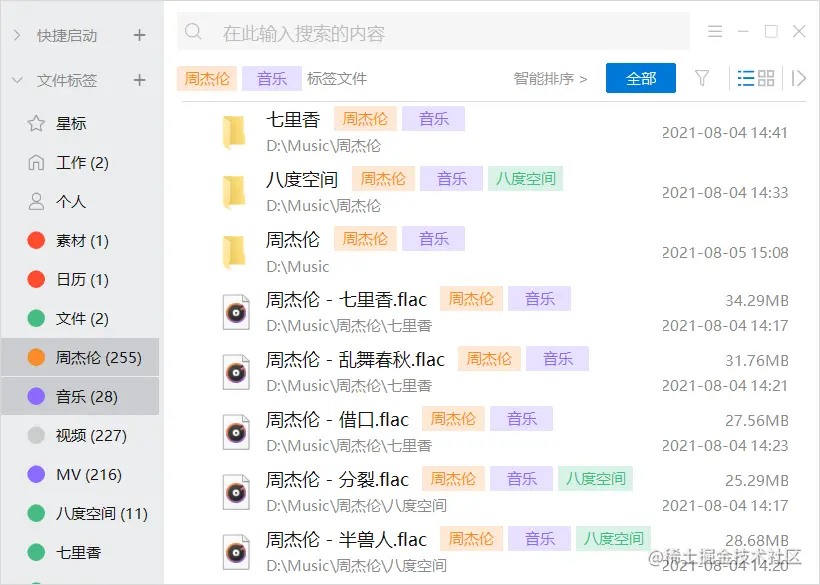Select file name 周杰伦 - 乱舞春秋.flac
820x585 pixels.
click(355, 360)
